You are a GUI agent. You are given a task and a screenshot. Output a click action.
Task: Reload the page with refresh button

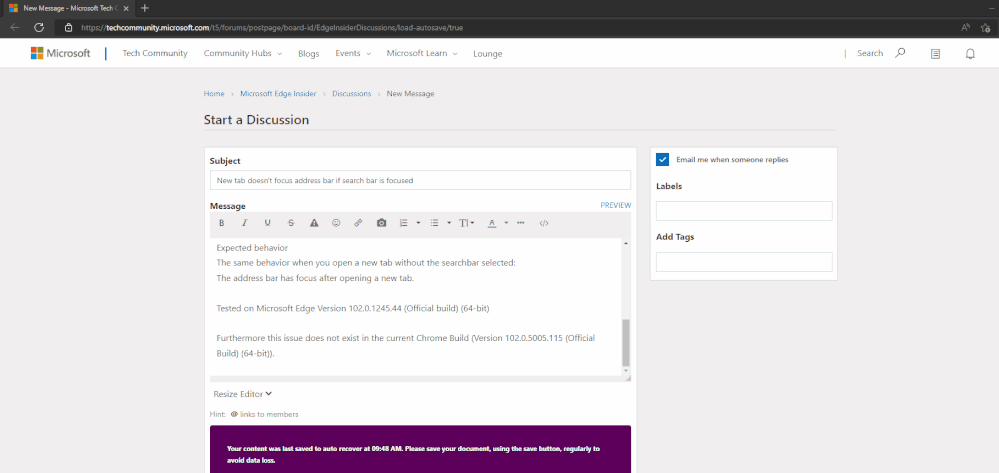[39, 27]
